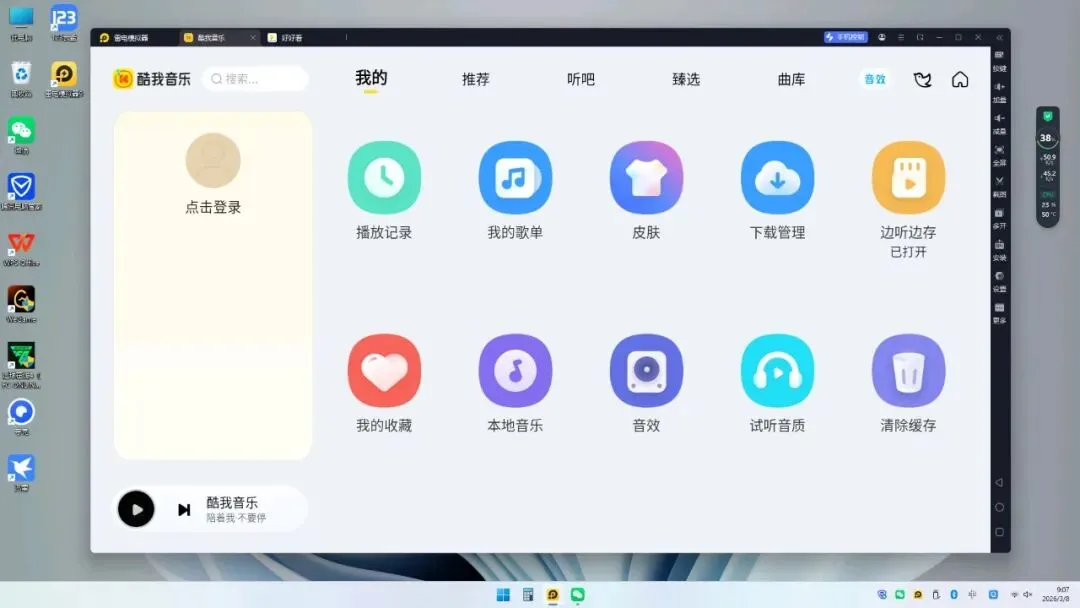Open the blue 123 desktop shortcut
This screenshot has width=1080, height=608.
pyautogui.click(x=64, y=23)
